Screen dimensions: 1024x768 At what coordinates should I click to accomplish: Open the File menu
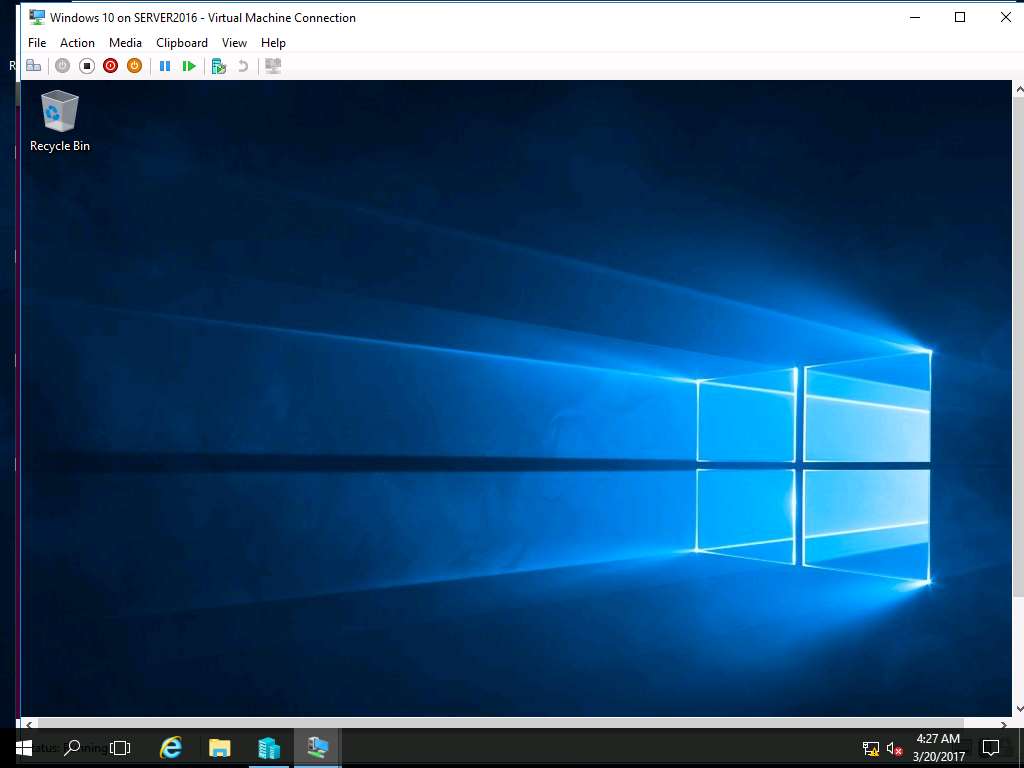[x=37, y=42]
